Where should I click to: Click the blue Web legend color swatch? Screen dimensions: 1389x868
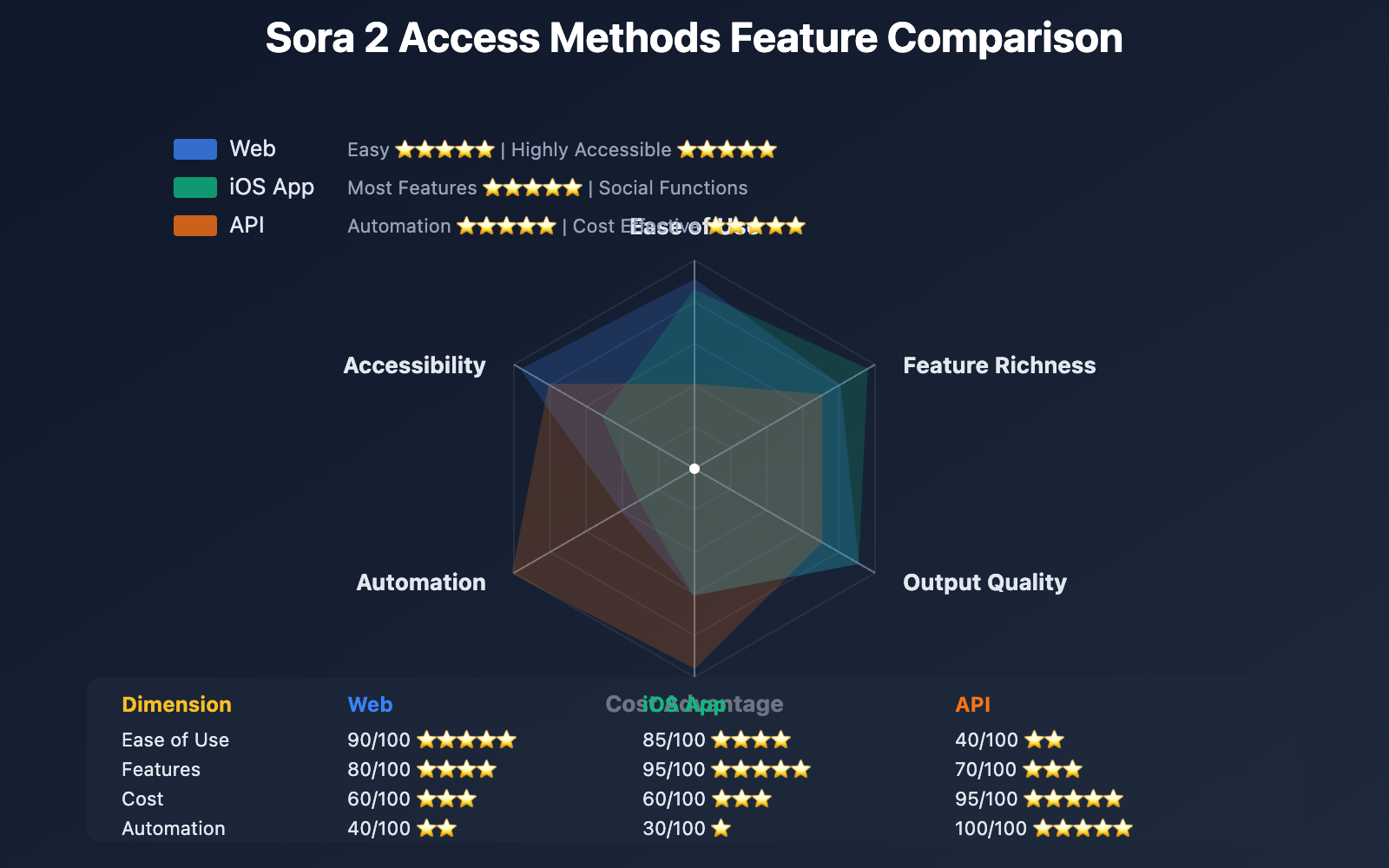[195, 149]
